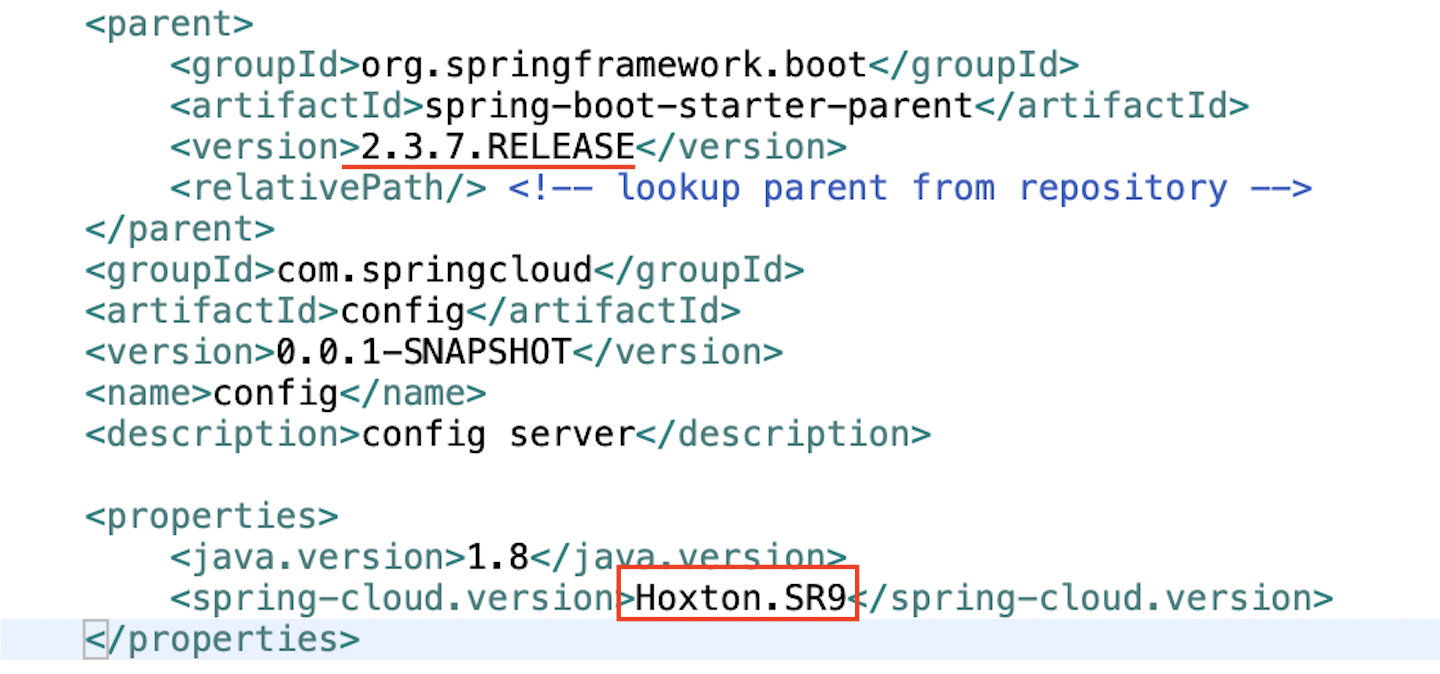Click the opening <java.version> tag
Viewport: 1440px width, 674px height.
click(x=317, y=557)
